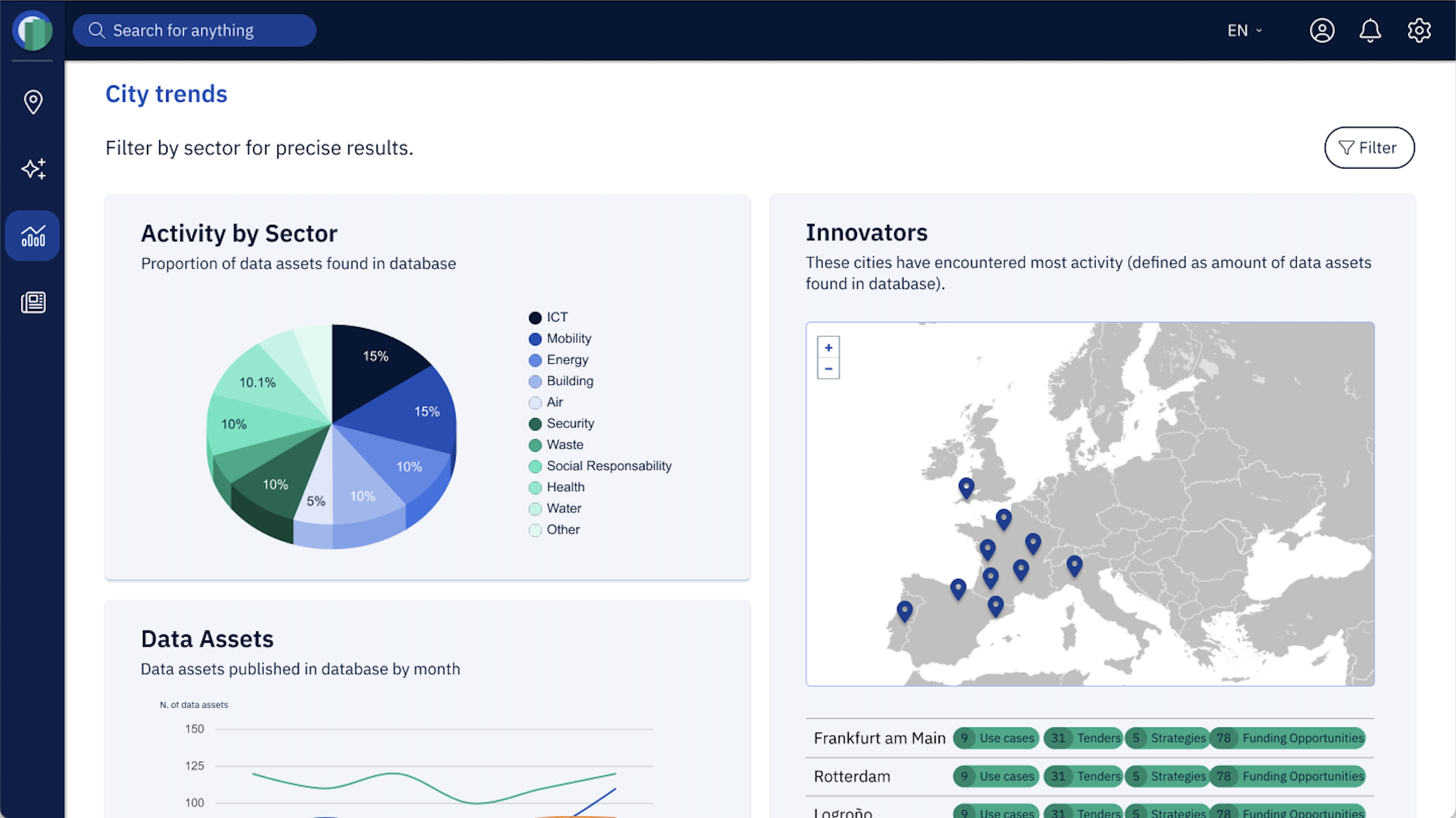
Task: Toggle the Water legend entry
Action: point(554,508)
